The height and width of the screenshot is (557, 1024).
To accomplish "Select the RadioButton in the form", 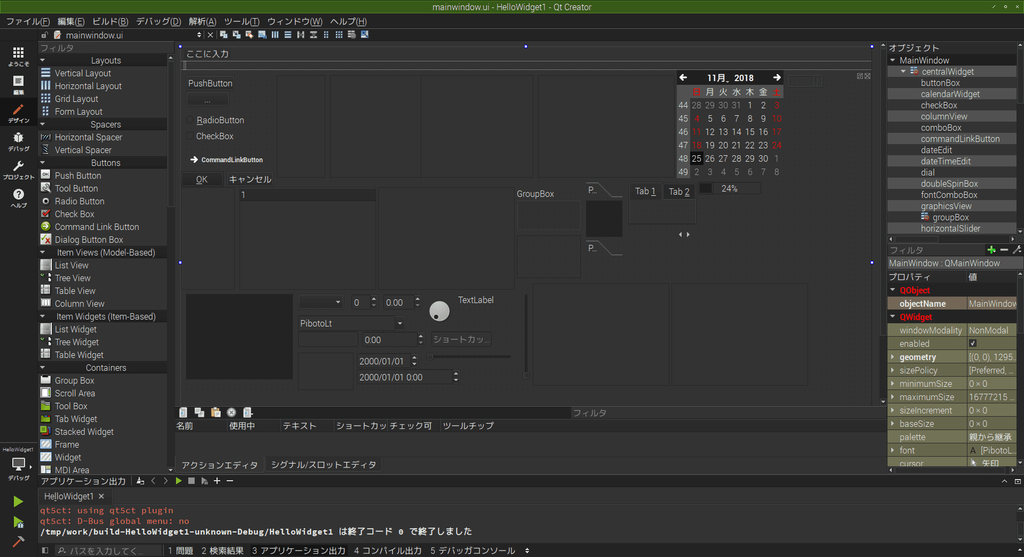I will pyautogui.click(x=215, y=120).
